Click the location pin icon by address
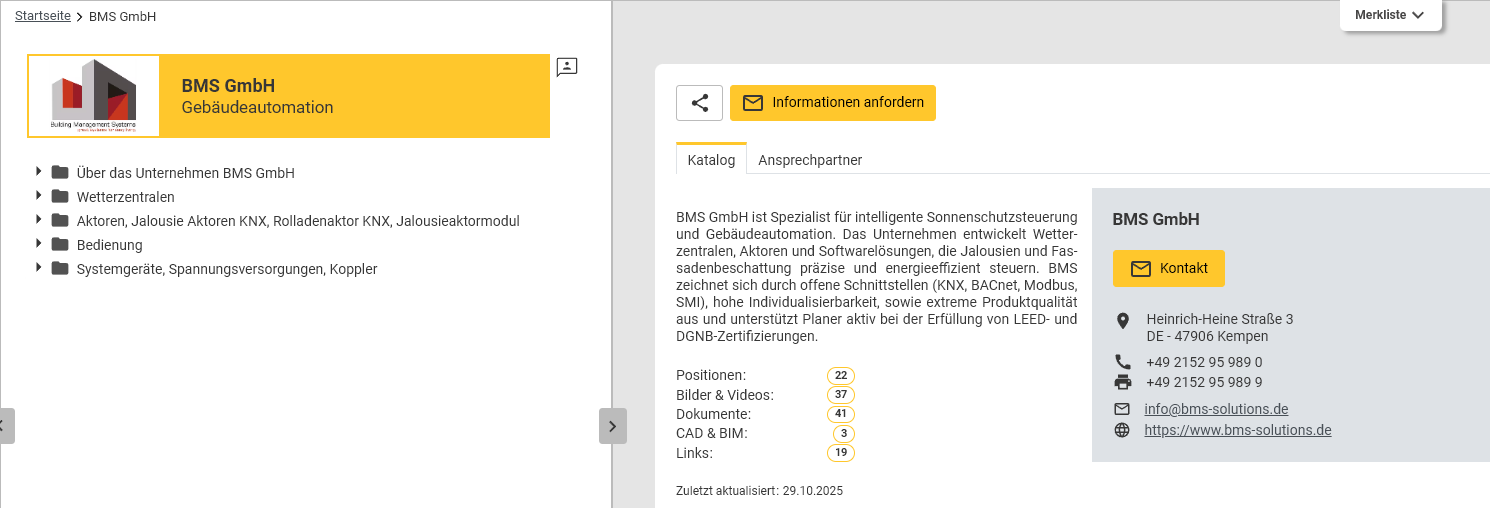Viewport: 1490px width, 508px height. 1122,320
